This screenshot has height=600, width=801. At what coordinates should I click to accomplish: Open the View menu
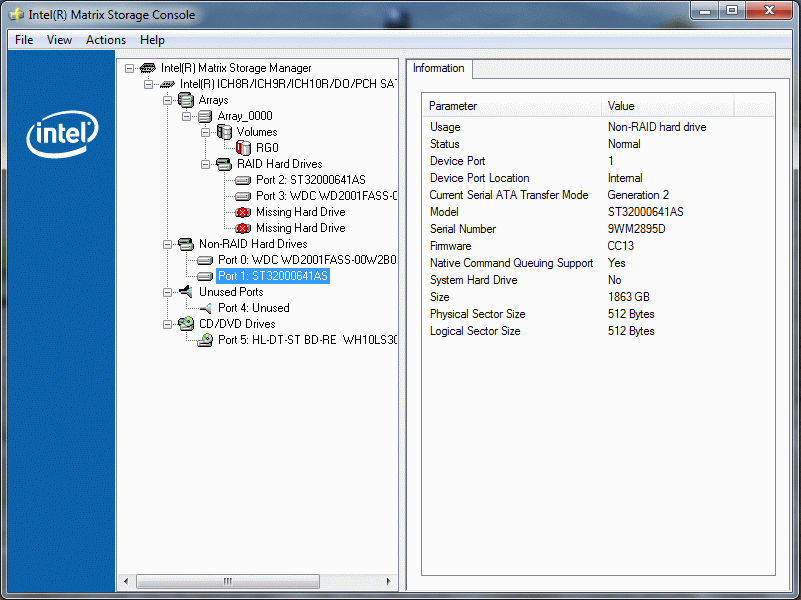point(59,40)
